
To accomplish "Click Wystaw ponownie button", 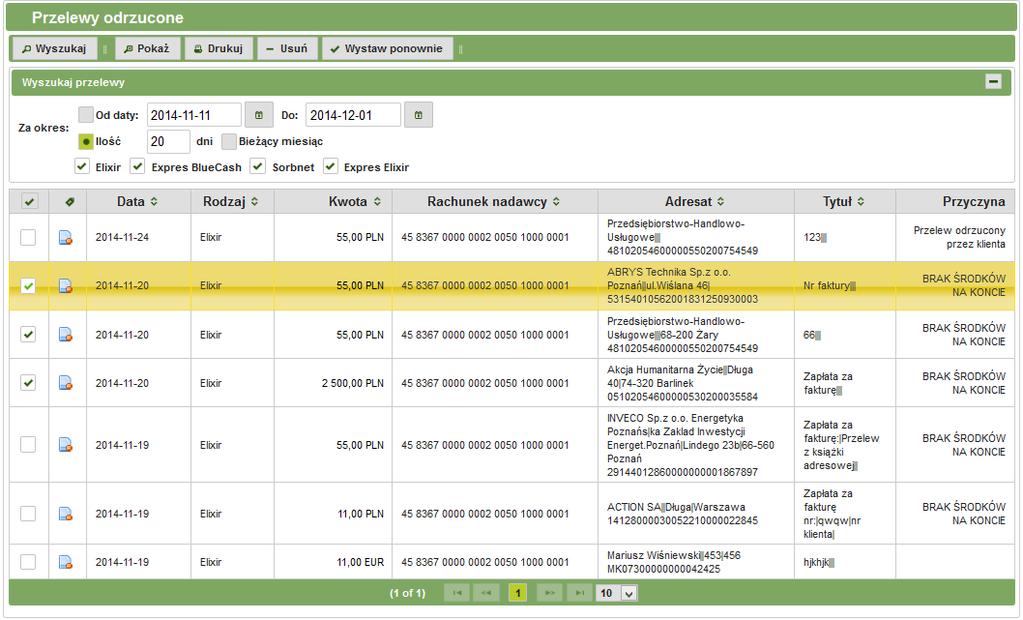I will click(x=387, y=48).
